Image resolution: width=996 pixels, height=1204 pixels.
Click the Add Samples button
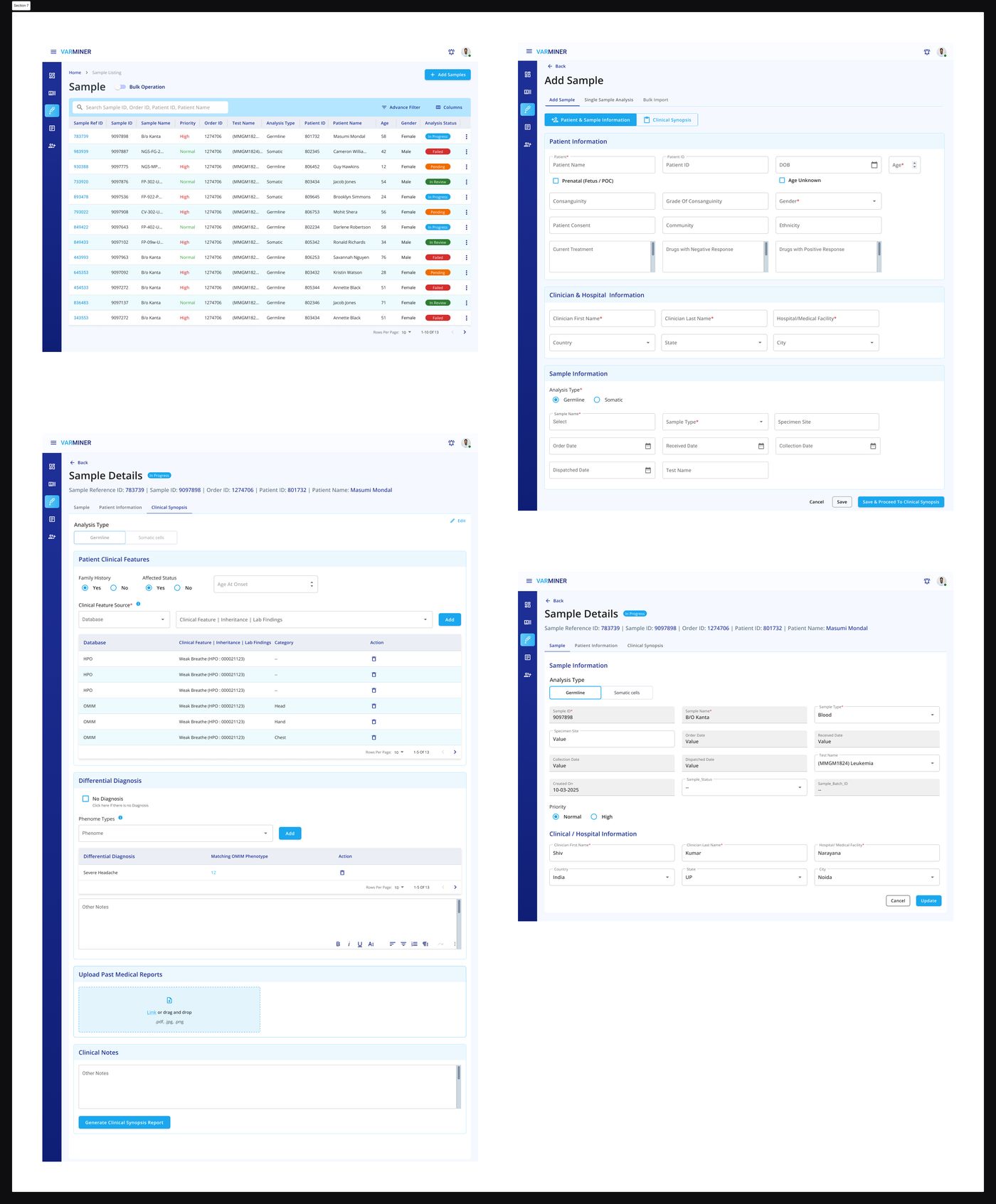click(x=447, y=75)
